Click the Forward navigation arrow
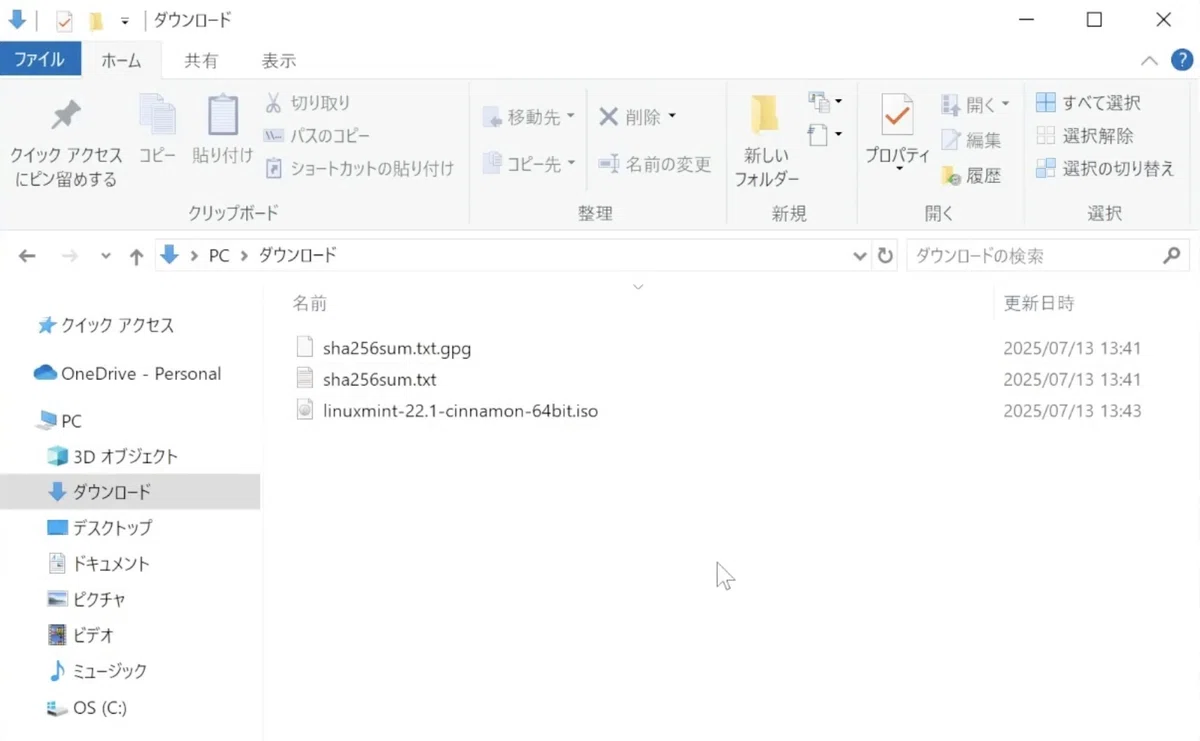 (x=69, y=256)
